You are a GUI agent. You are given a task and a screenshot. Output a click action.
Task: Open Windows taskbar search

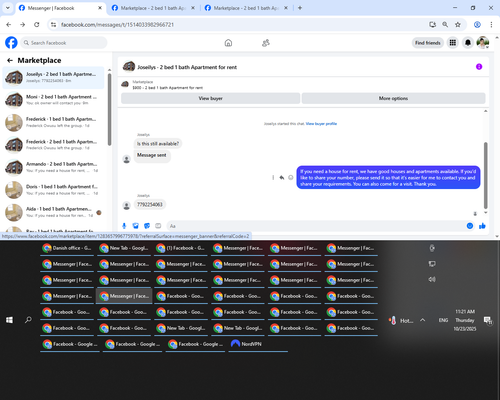[x=28, y=320]
